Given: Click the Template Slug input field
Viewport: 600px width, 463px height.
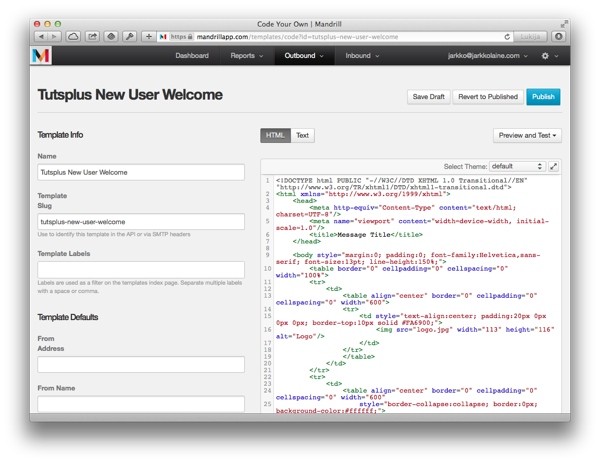Looking at the screenshot, I should (141, 222).
